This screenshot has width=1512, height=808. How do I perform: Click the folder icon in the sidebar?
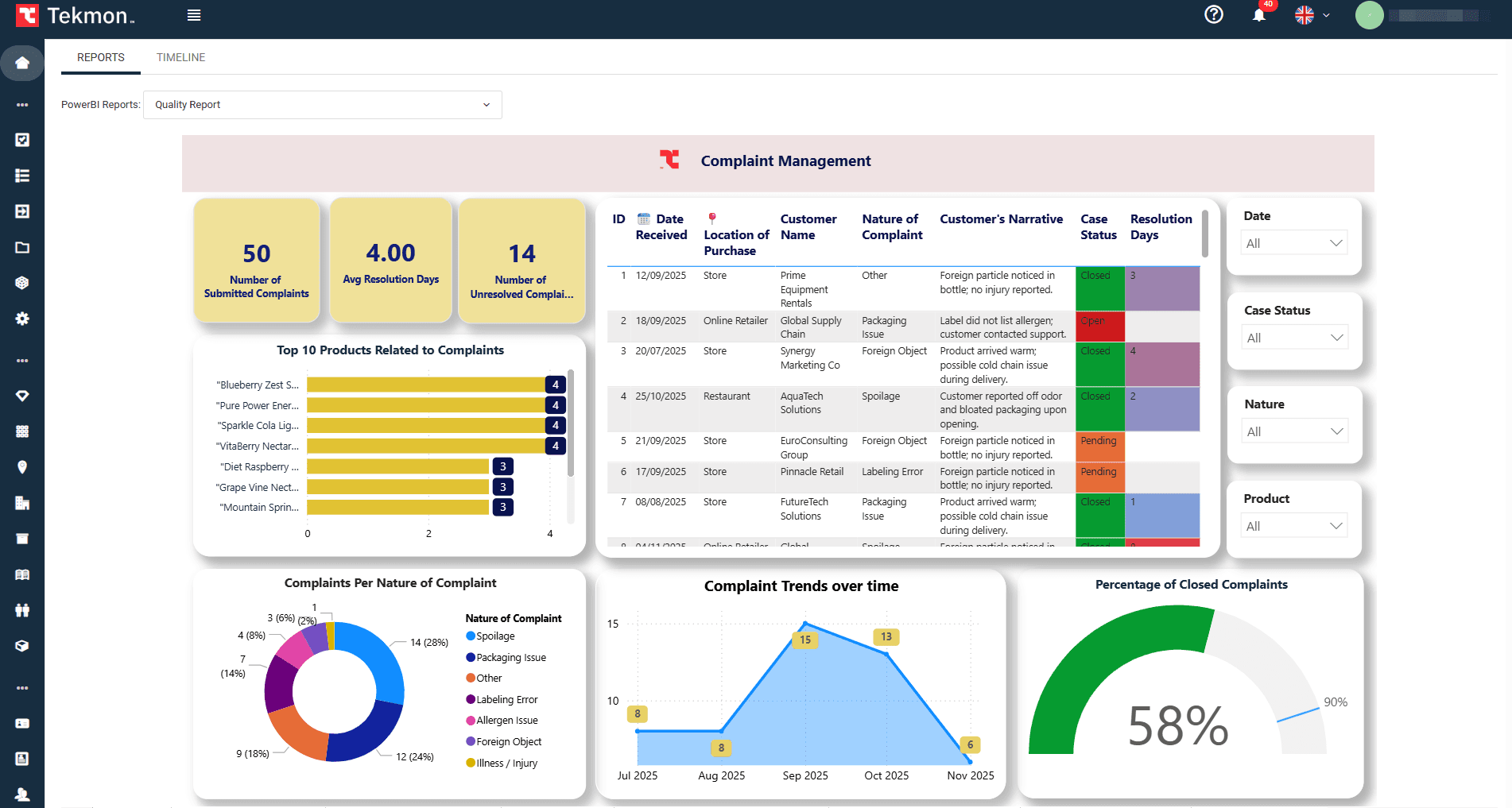pos(22,246)
